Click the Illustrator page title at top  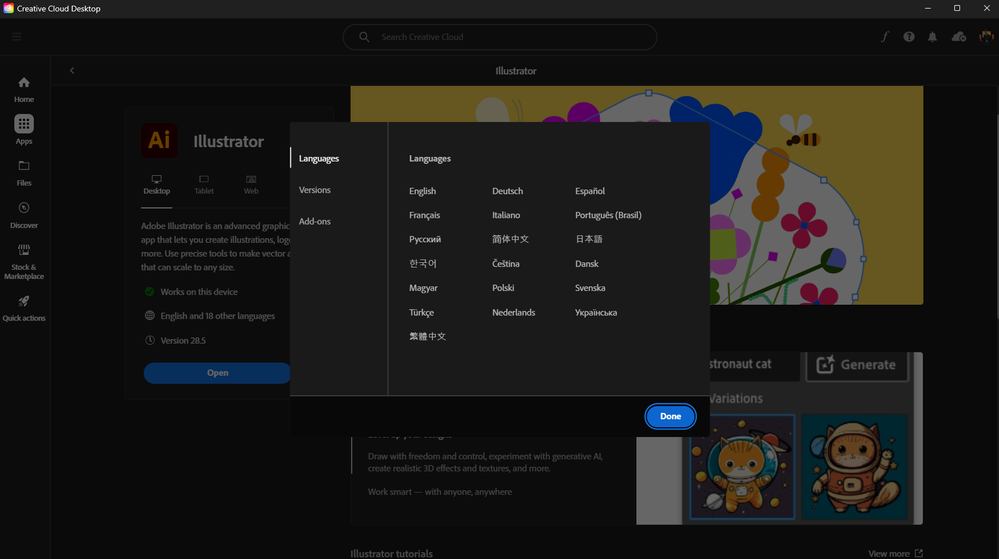click(515, 71)
